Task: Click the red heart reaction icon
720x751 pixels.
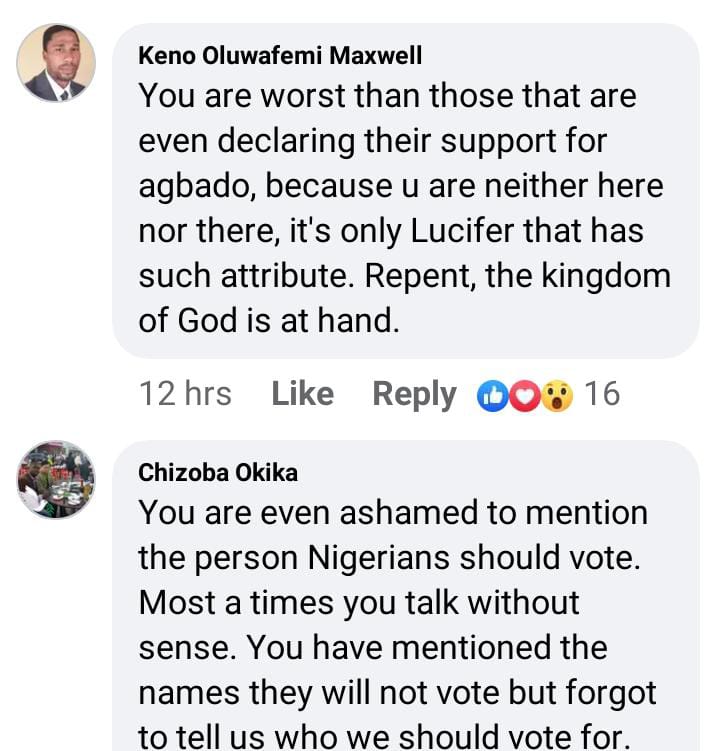Action: 524,395
